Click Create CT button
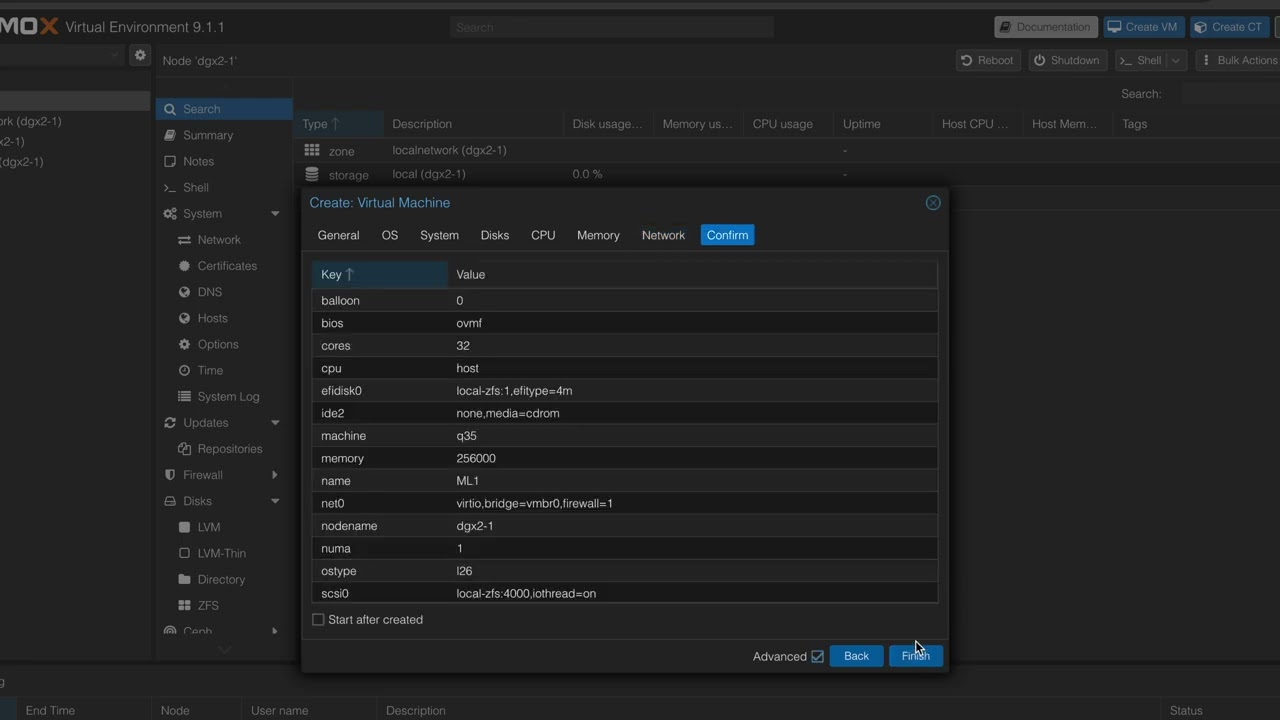The image size is (1280, 720). tap(1229, 27)
